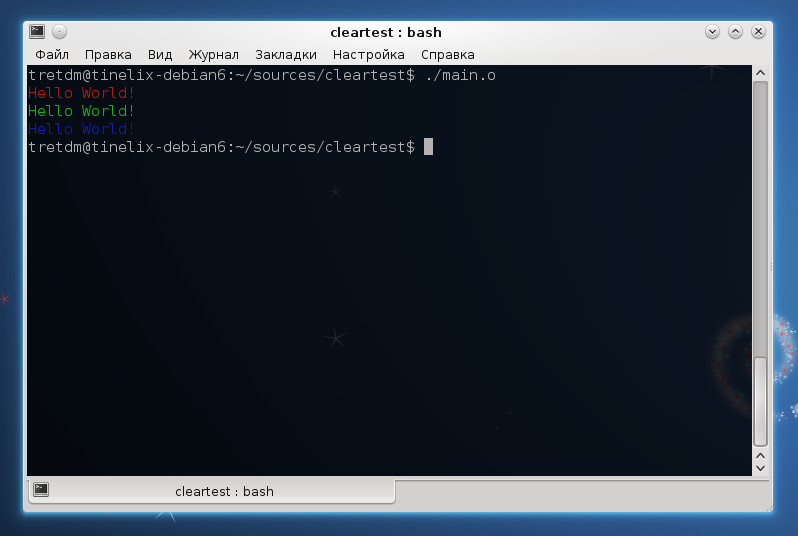Minimize the Konsole window

(712, 32)
